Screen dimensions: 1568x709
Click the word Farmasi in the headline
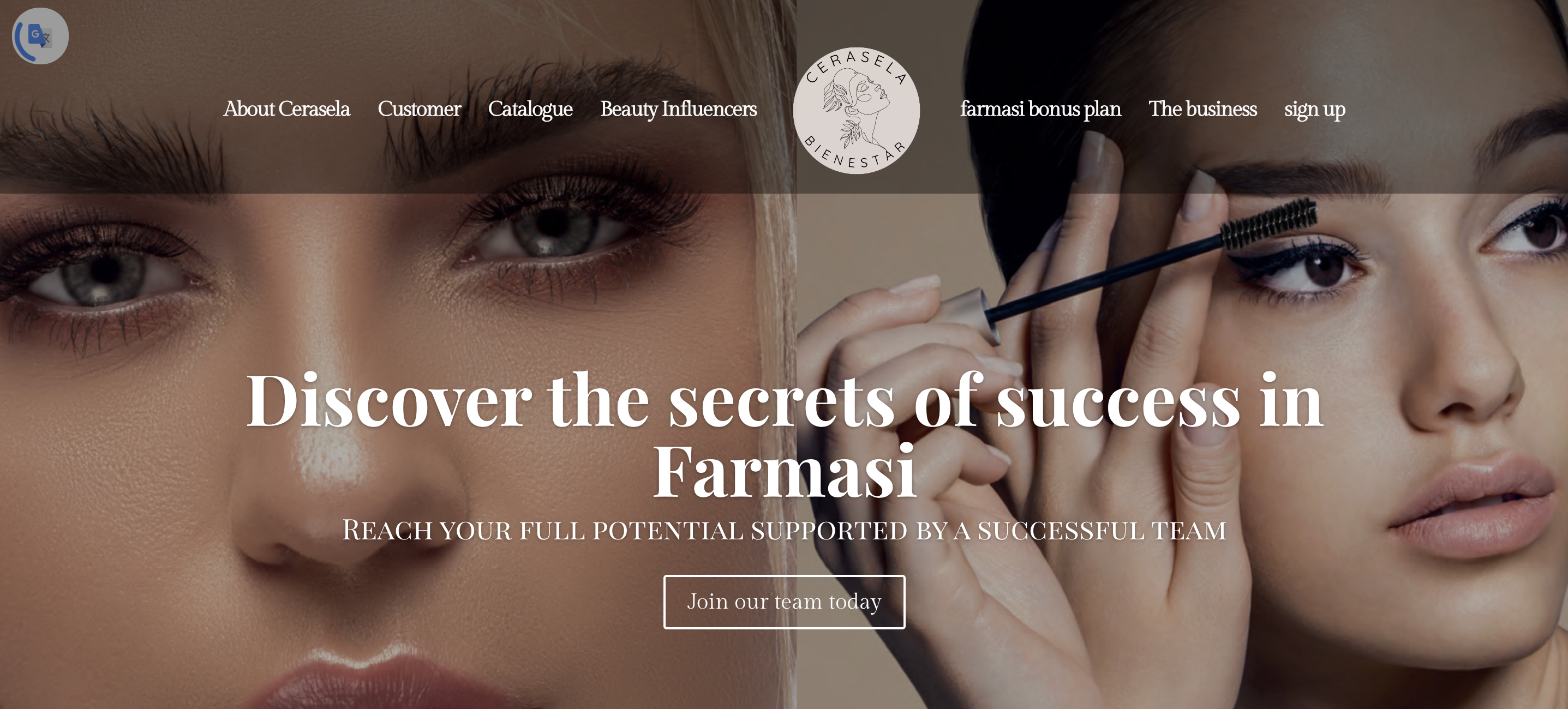coord(784,471)
